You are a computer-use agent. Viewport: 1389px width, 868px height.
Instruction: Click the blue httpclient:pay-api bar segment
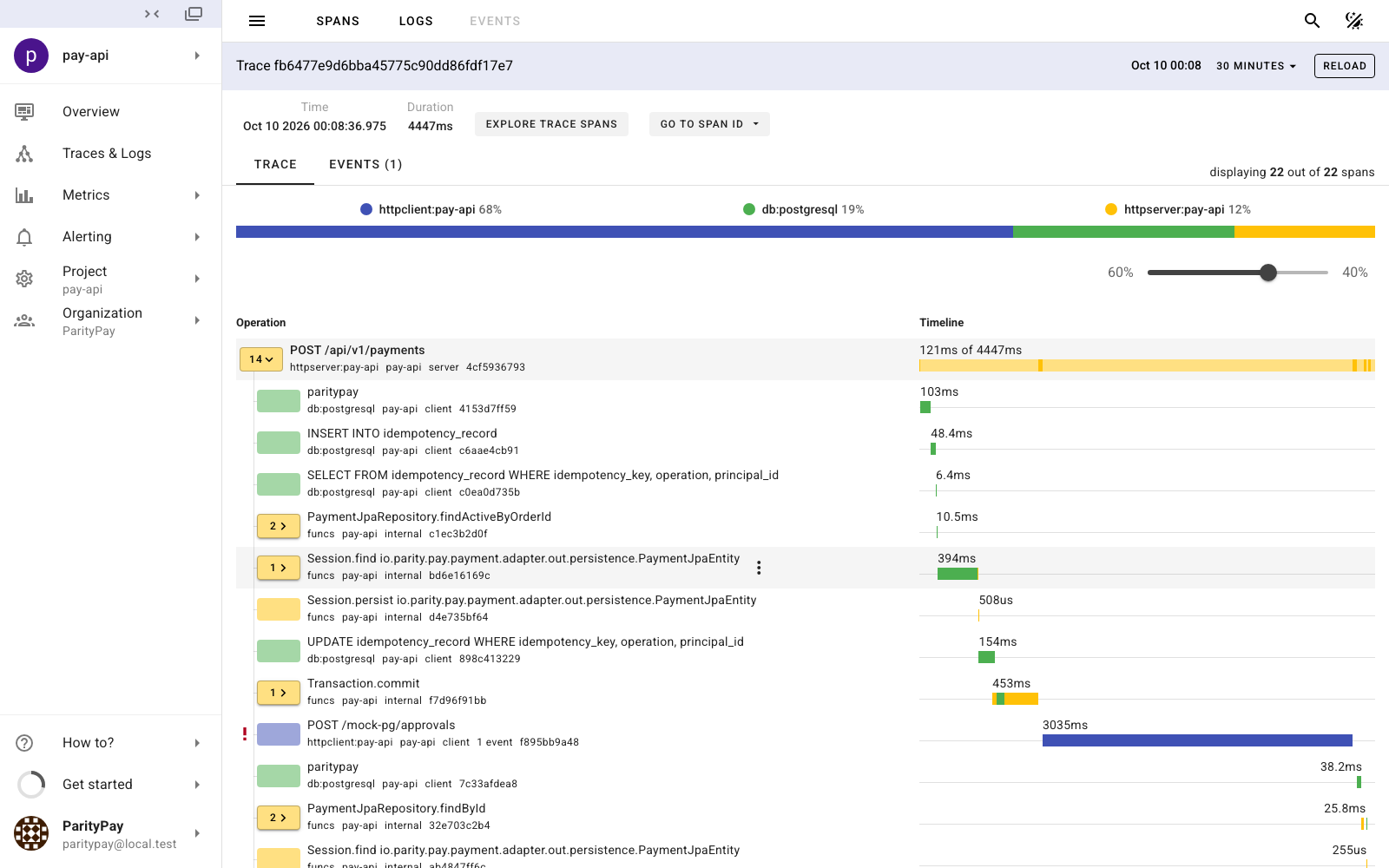tap(624, 232)
